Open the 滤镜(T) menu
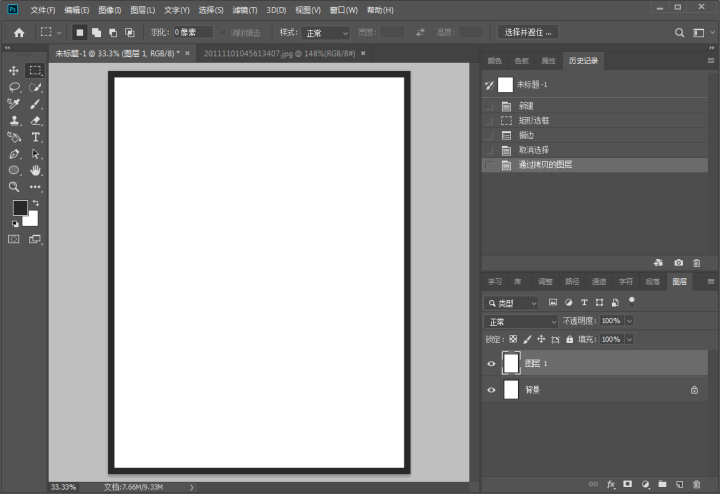 point(245,10)
